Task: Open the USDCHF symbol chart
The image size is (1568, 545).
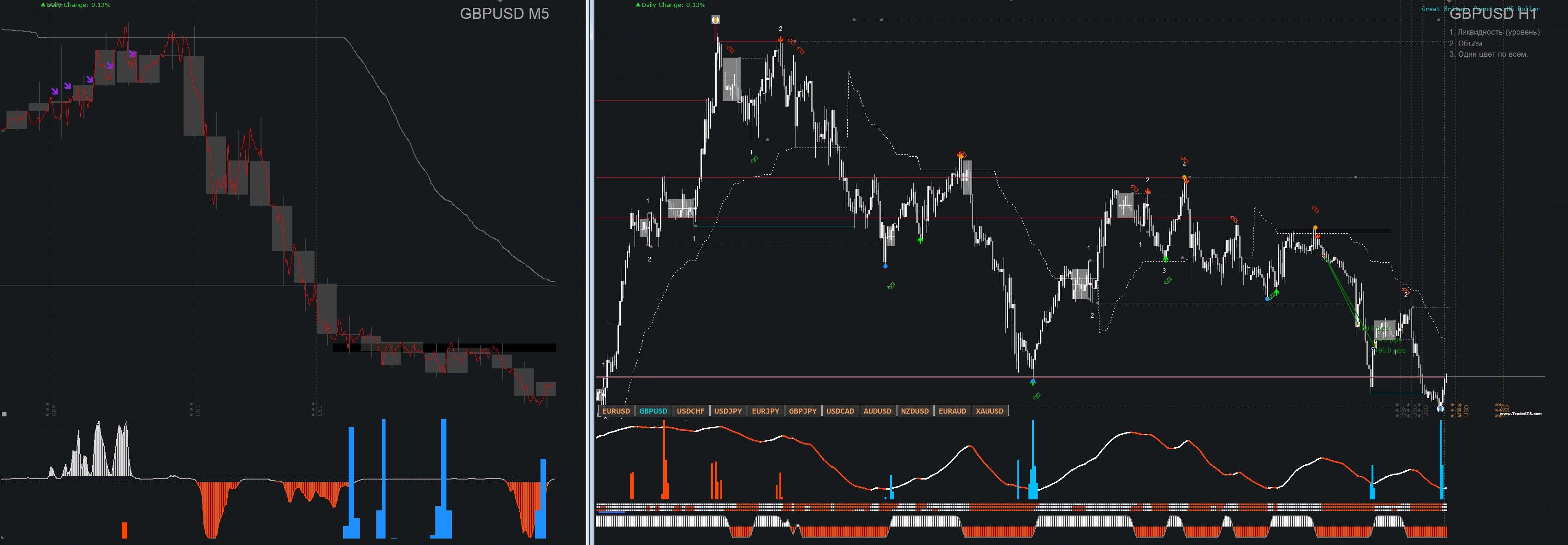Action: [690, 411]
